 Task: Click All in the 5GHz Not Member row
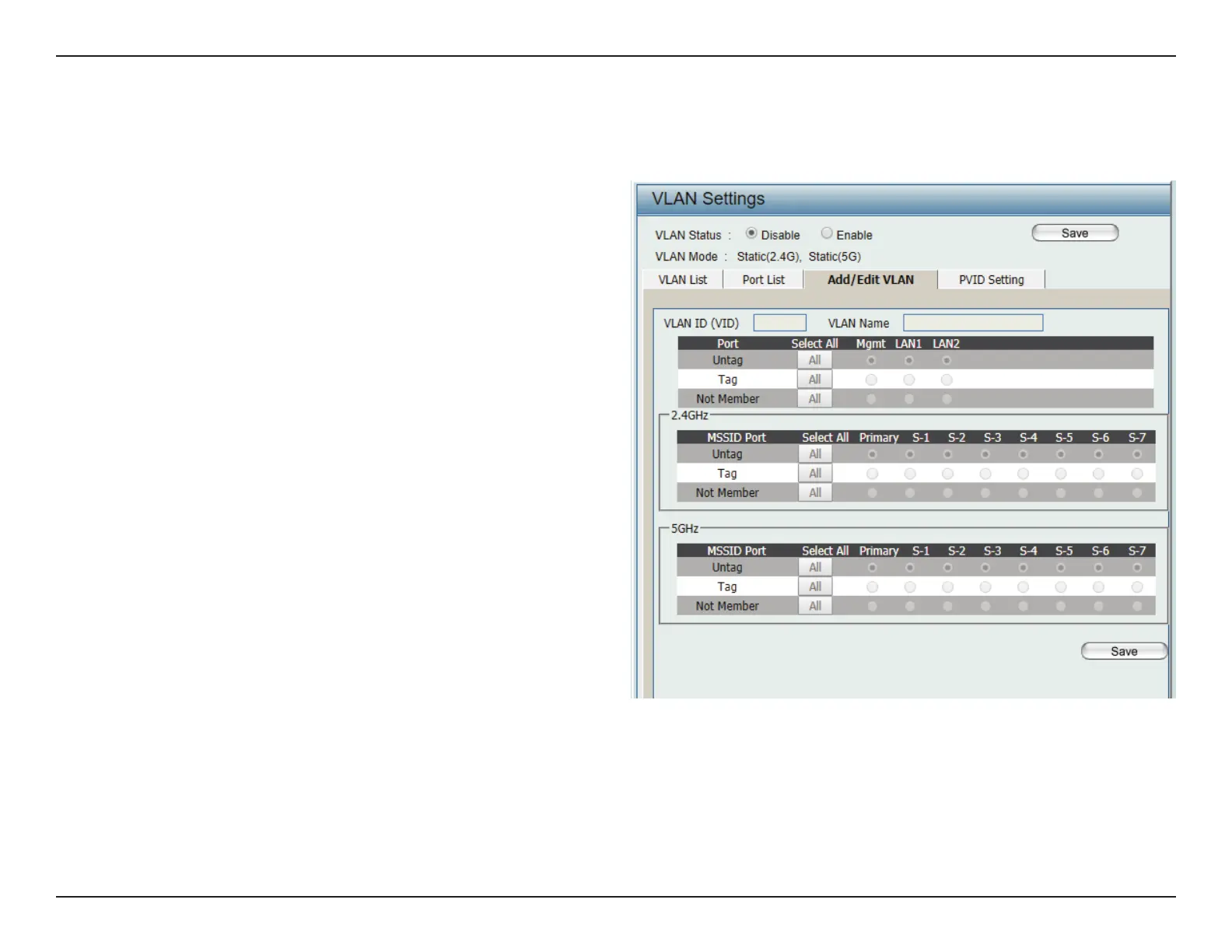(x=815, y=606)
